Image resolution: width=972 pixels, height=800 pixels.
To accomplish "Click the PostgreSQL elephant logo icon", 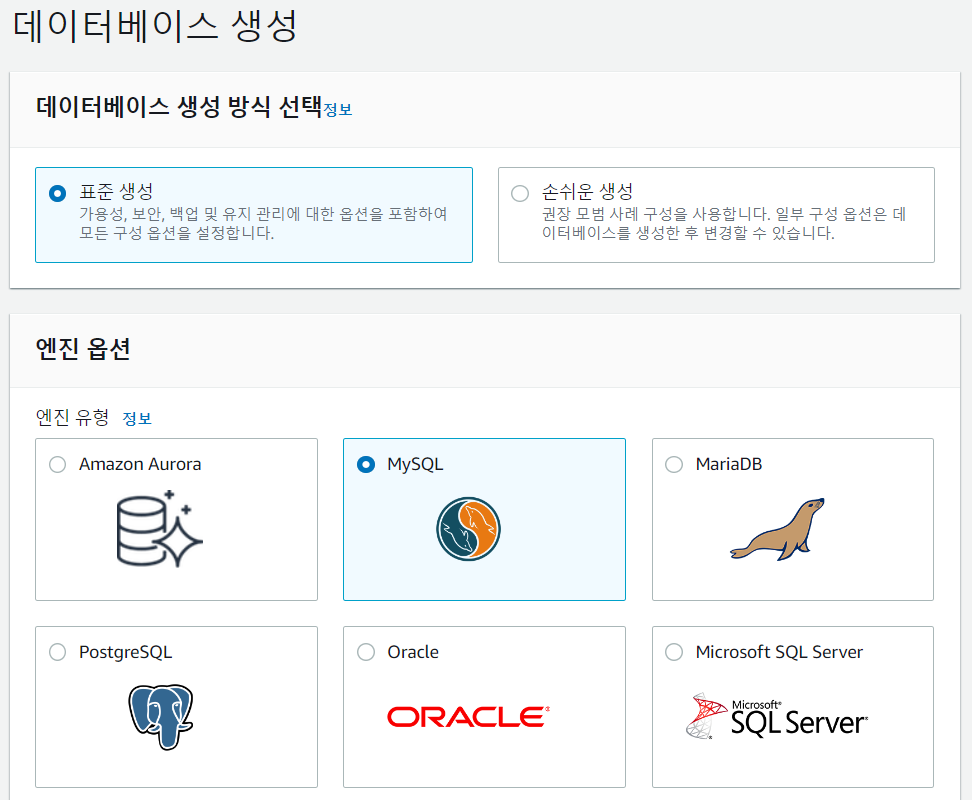I will pos(161,717).
